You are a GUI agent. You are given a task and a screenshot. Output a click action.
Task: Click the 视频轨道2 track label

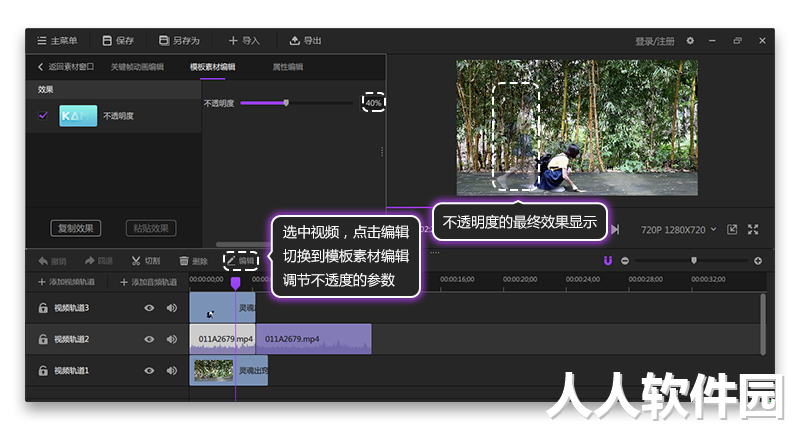pyautogui.click(x=71, y=339)
